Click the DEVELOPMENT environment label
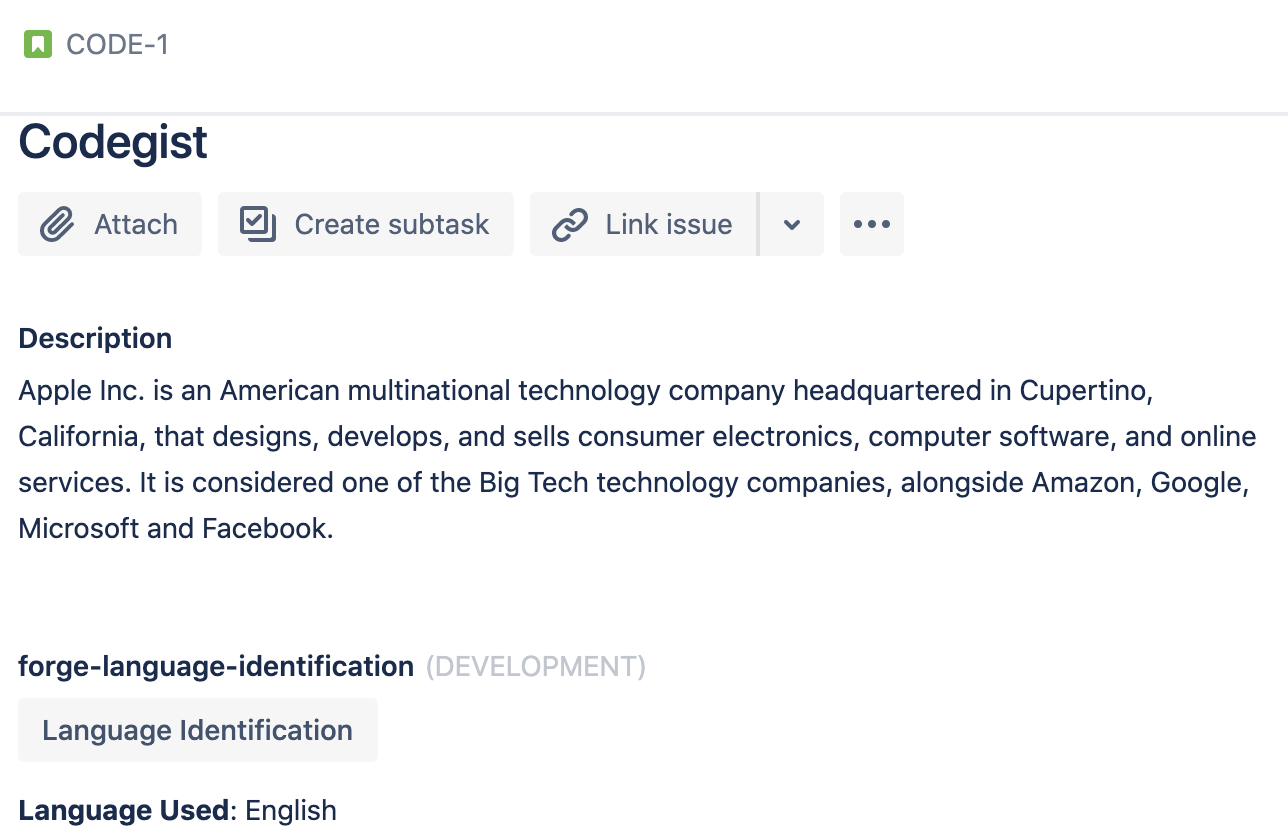Viewport: 1288px width, 840px height. [536, 666]
